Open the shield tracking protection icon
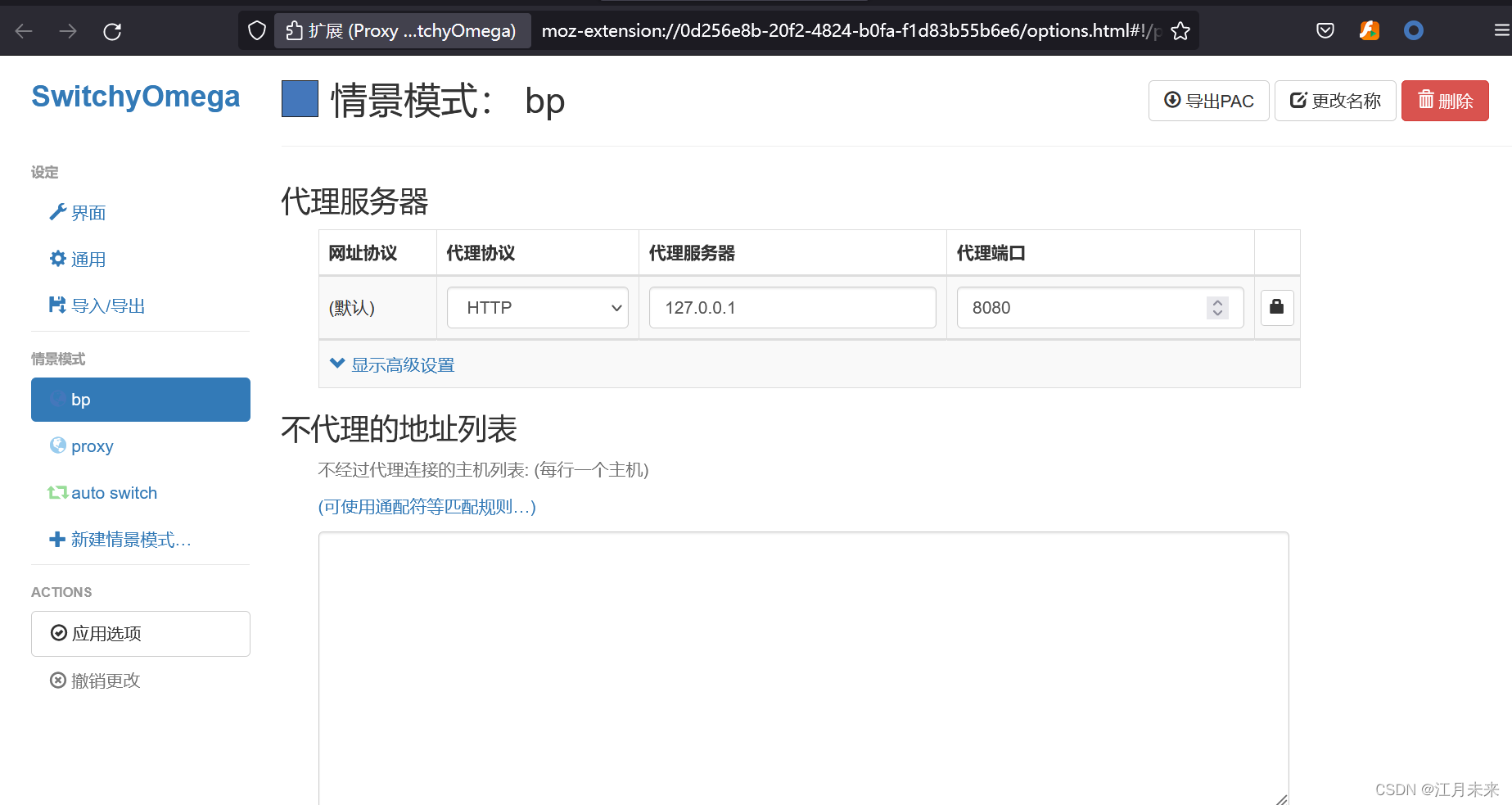The height and width of the screenshot is (805, 1512). pos(257,31)
